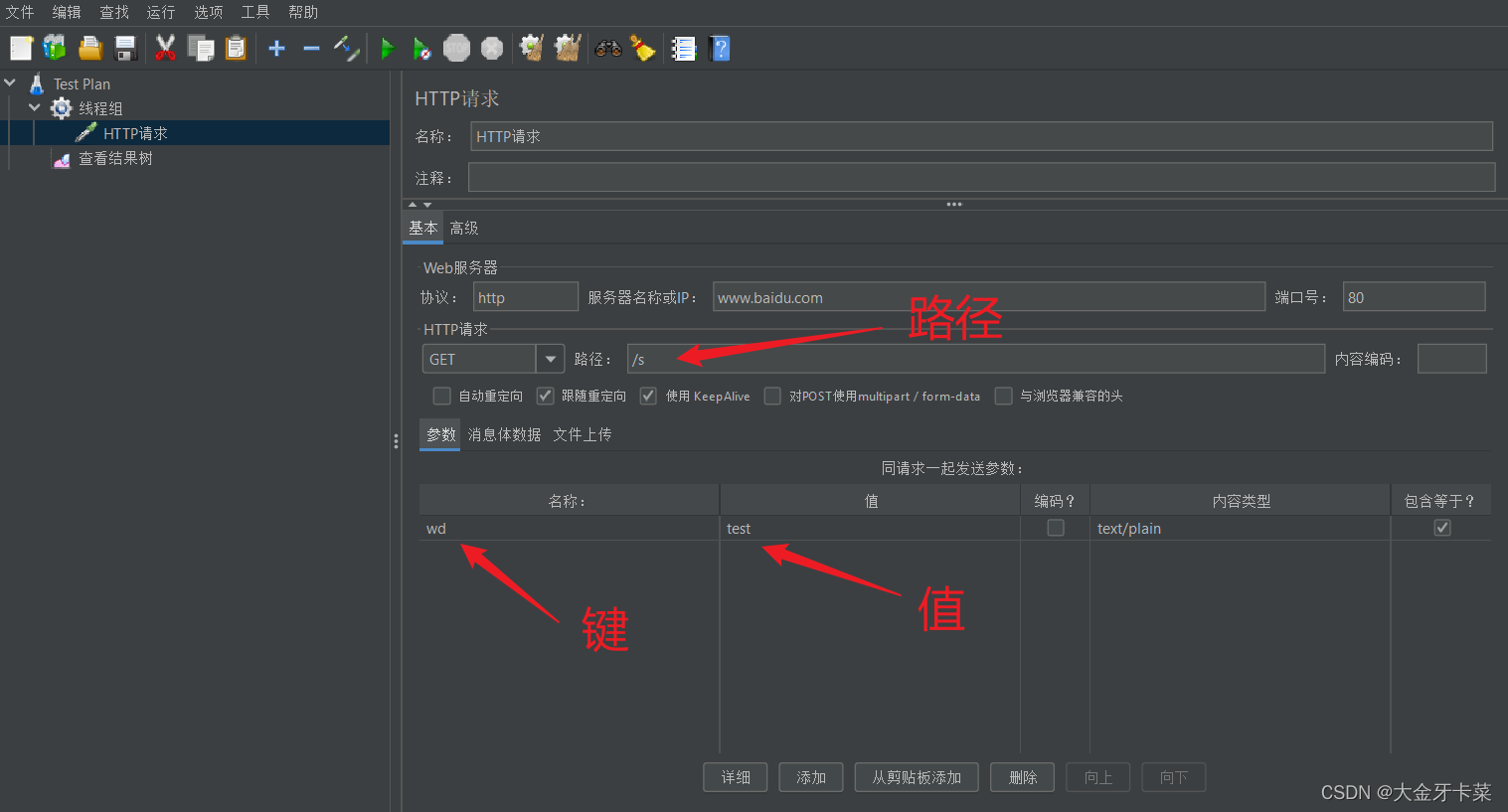Reset search with the yellow brush icon

pos(643,48)
